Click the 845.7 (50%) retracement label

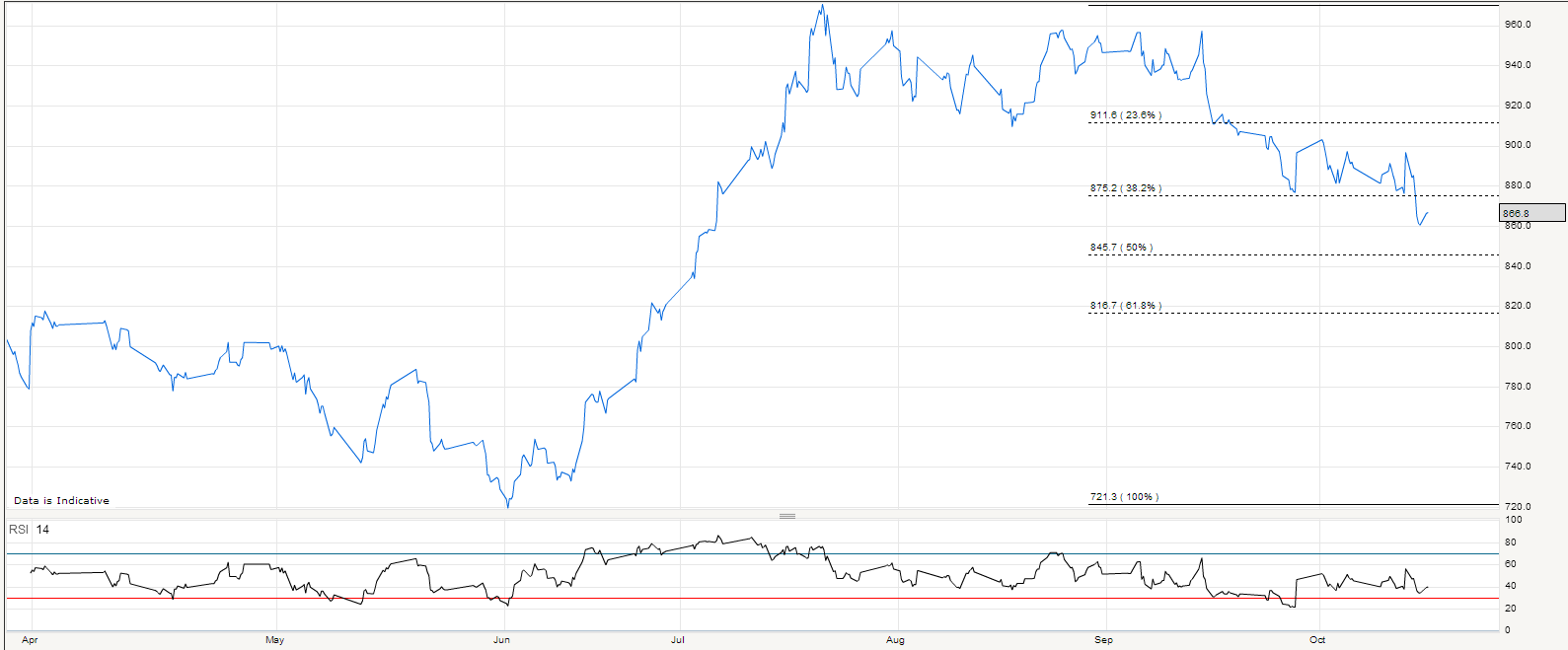(1121, 248)
